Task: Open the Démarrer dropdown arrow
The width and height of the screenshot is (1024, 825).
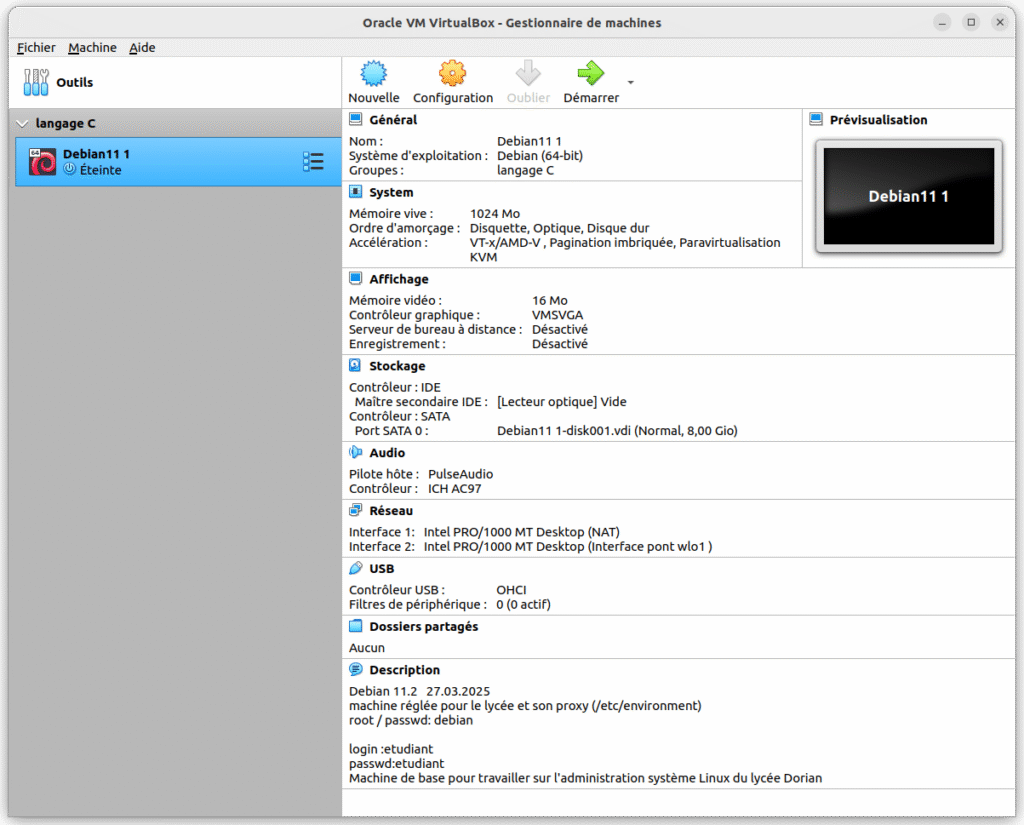Action: [630, 82]
